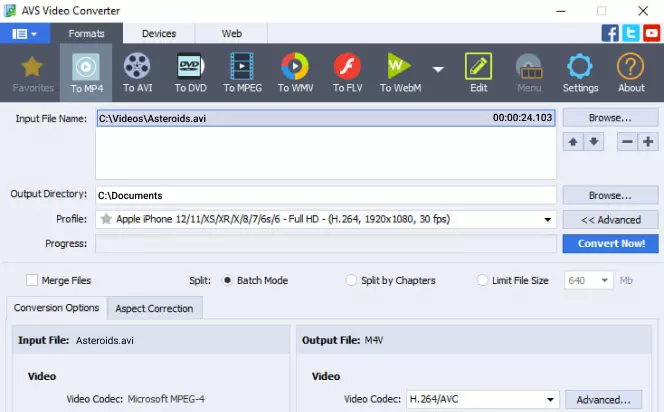Open the disc Menu tool
664x412 pixels.
coord(529,73)
